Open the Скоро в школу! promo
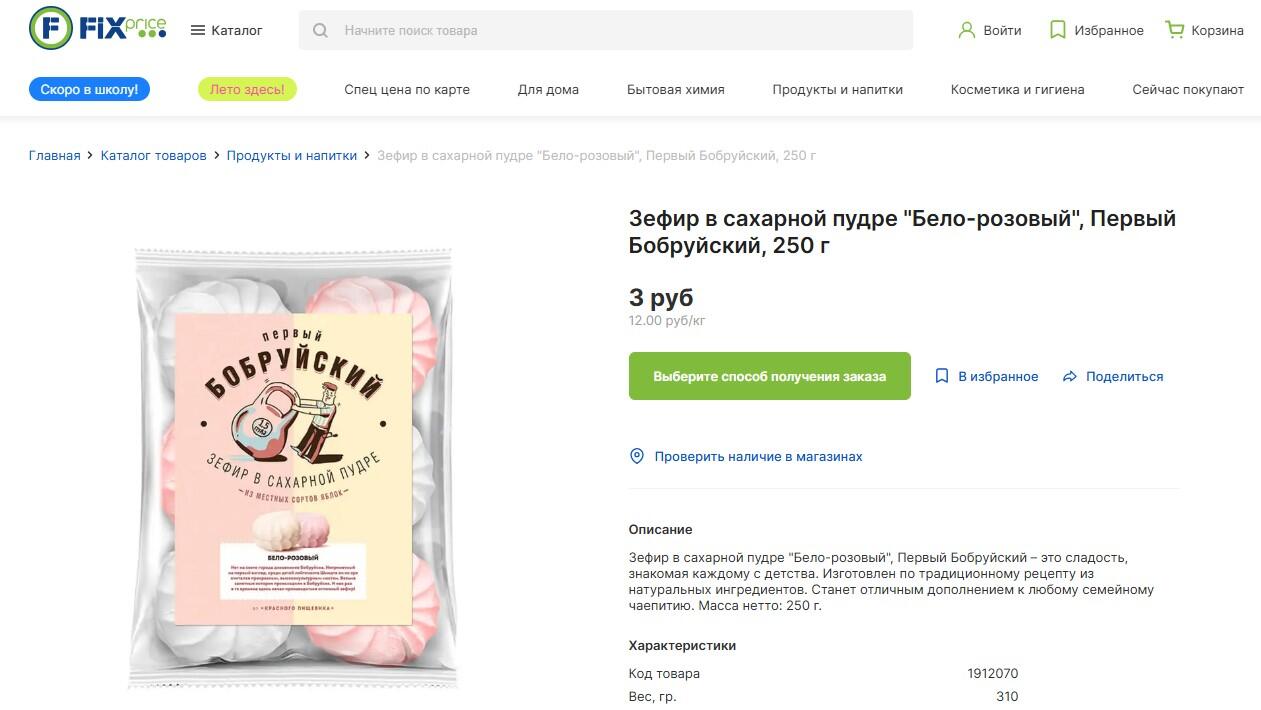 [x=90, y=90]
